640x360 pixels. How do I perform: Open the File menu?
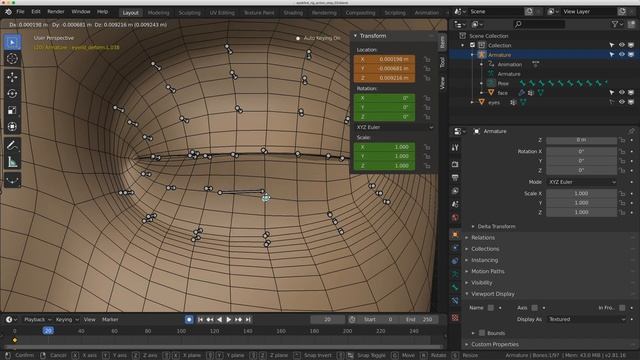[x=20, y=12]
